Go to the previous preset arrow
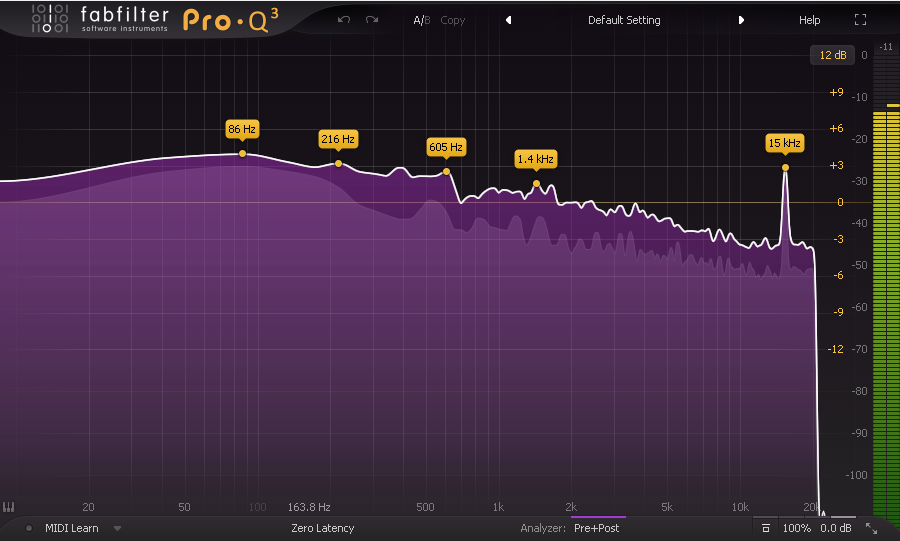 pos(508,20)
